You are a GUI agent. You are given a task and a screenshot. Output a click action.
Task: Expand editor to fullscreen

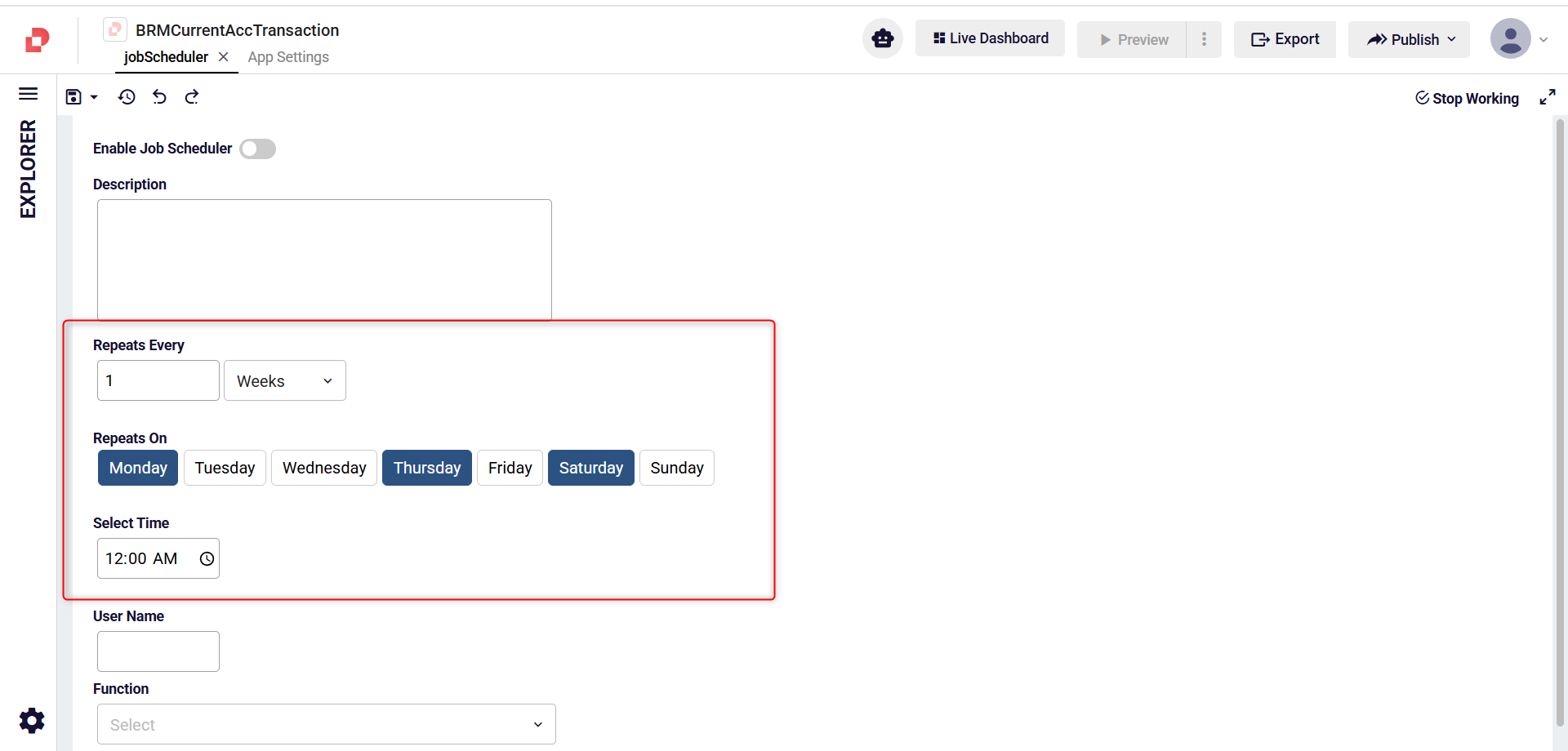click(1547, 98)
